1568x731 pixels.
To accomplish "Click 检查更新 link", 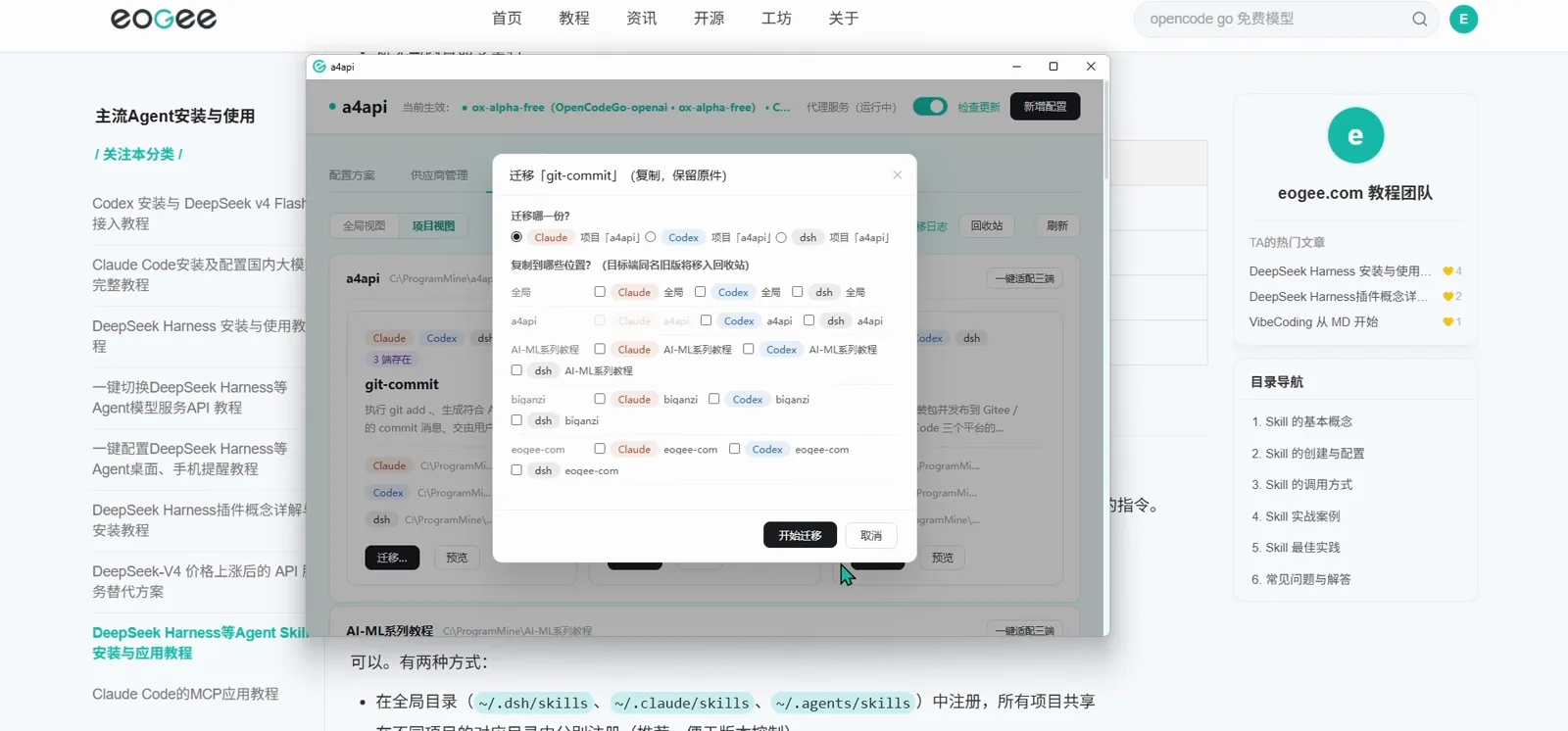I will tap(979, 107).
